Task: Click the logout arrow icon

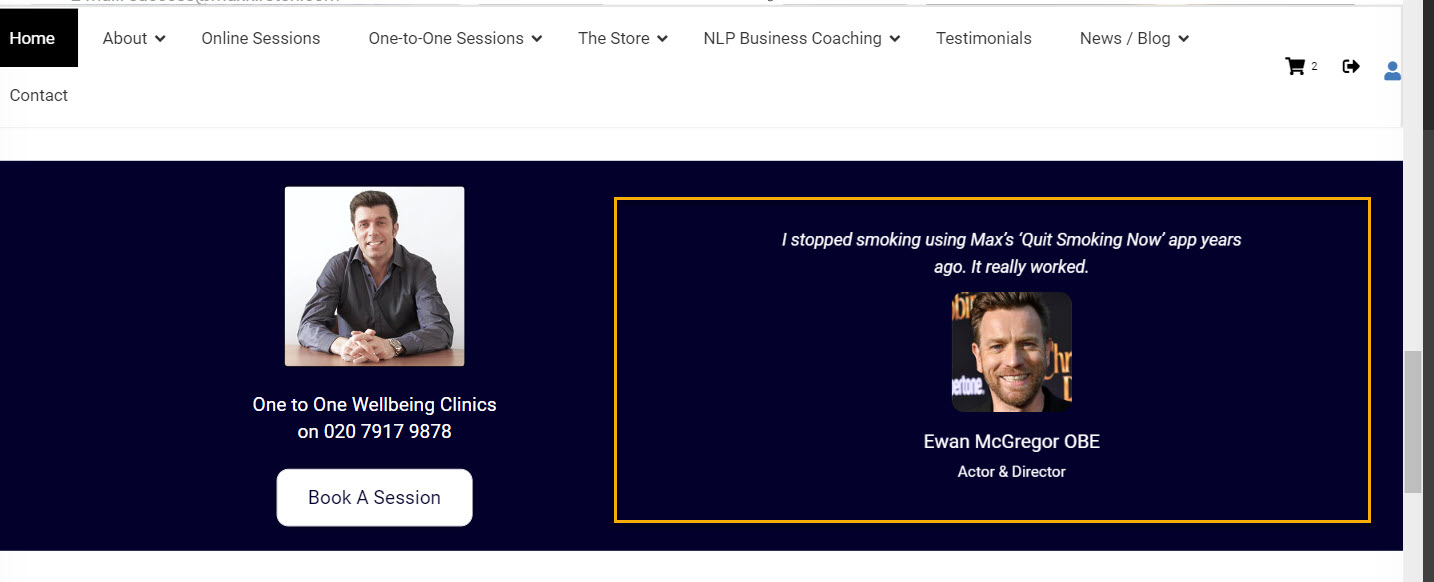Action: pos(1351,67)
